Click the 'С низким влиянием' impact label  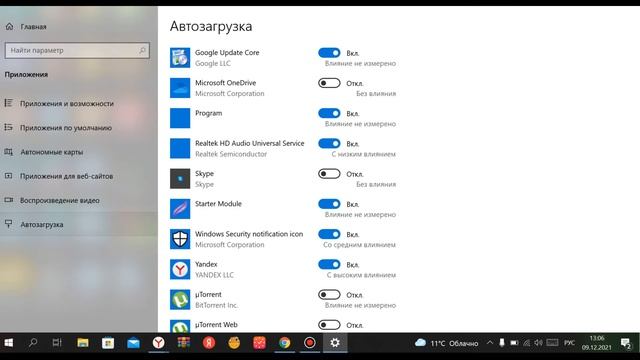point(363,154)
